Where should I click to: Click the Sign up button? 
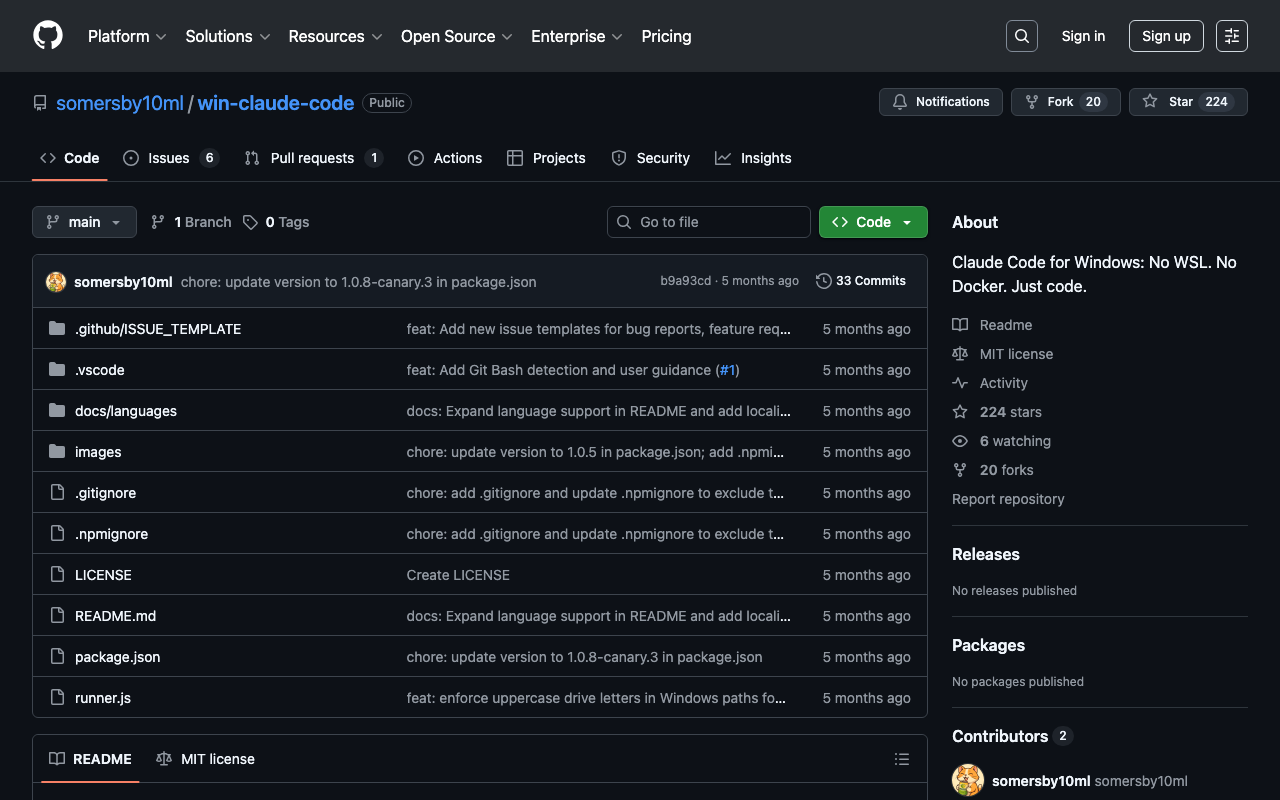tap(1165, 36)
